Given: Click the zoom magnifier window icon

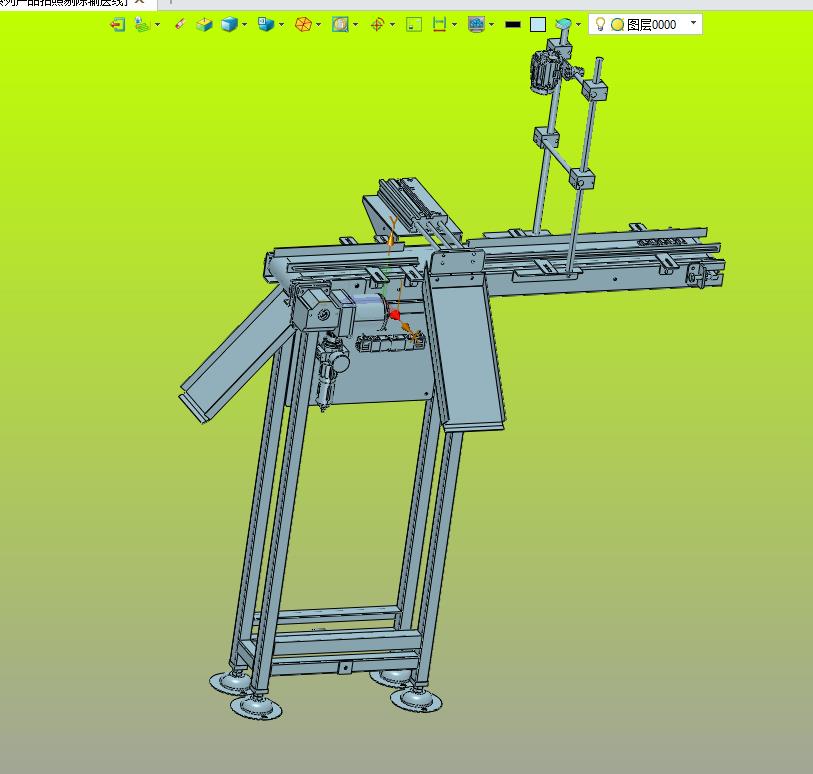Looking at the screenshot, I should [x=340, y=24].
